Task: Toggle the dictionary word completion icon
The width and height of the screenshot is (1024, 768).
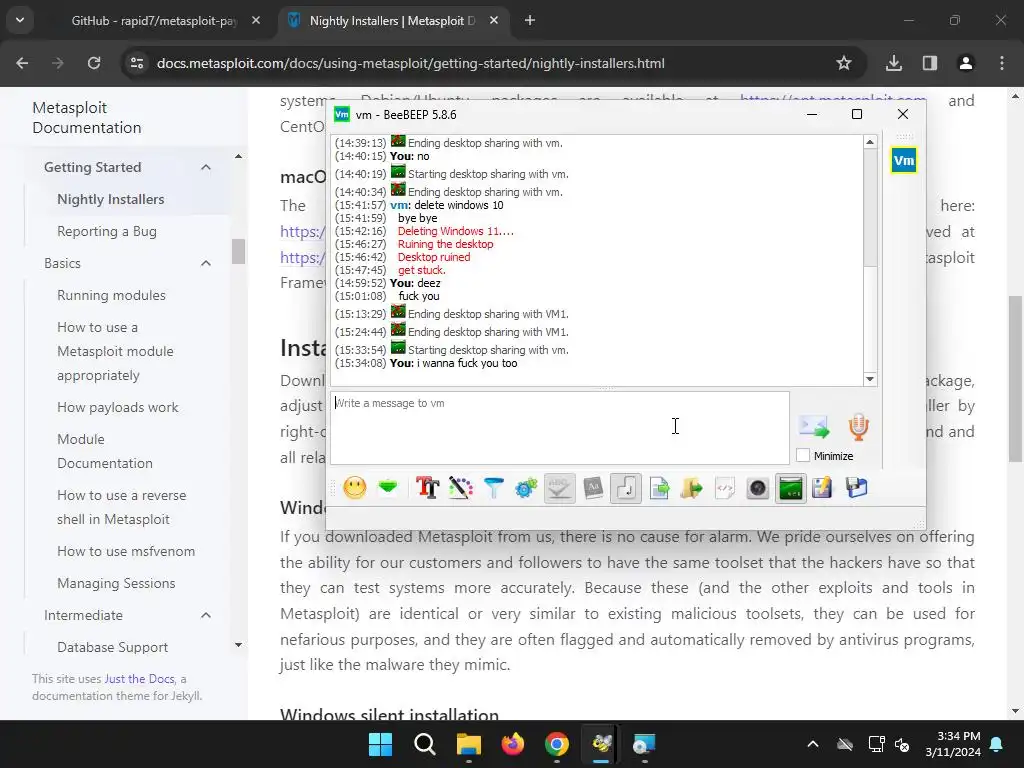Action: coord(592,488)
